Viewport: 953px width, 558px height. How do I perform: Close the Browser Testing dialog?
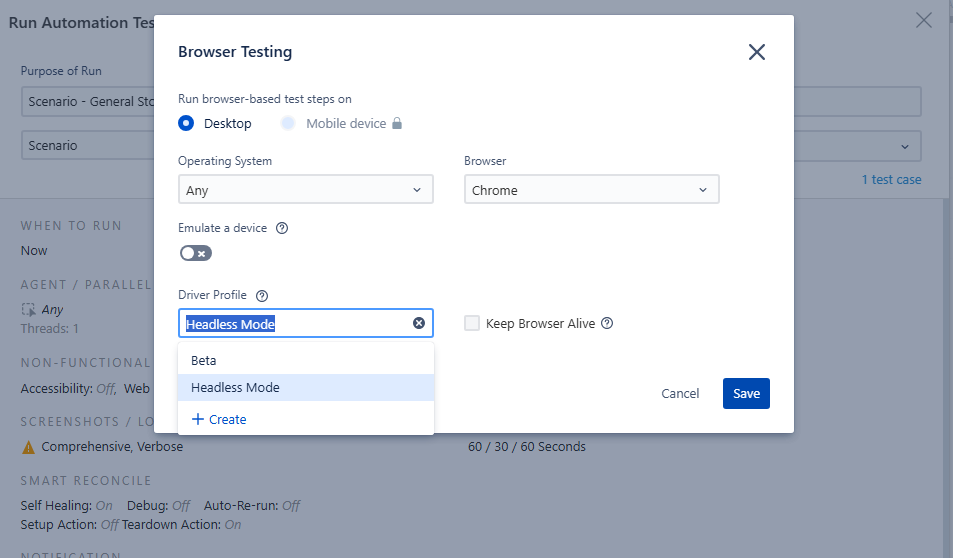[x=757, y=52]
